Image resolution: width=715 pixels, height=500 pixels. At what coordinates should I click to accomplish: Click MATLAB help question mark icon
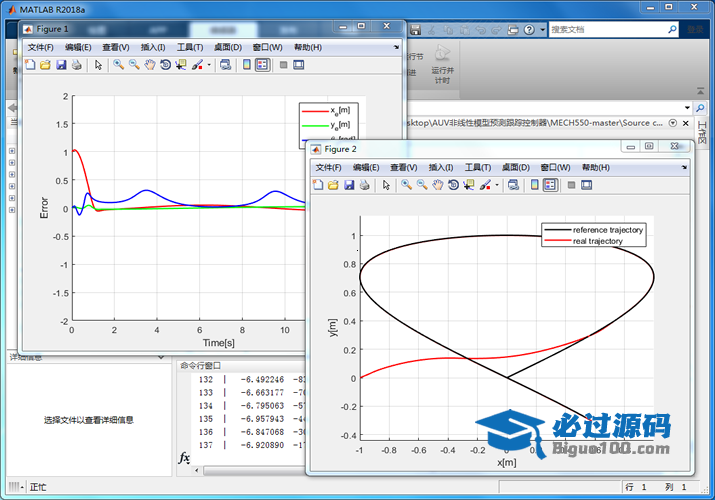(529, 30)
